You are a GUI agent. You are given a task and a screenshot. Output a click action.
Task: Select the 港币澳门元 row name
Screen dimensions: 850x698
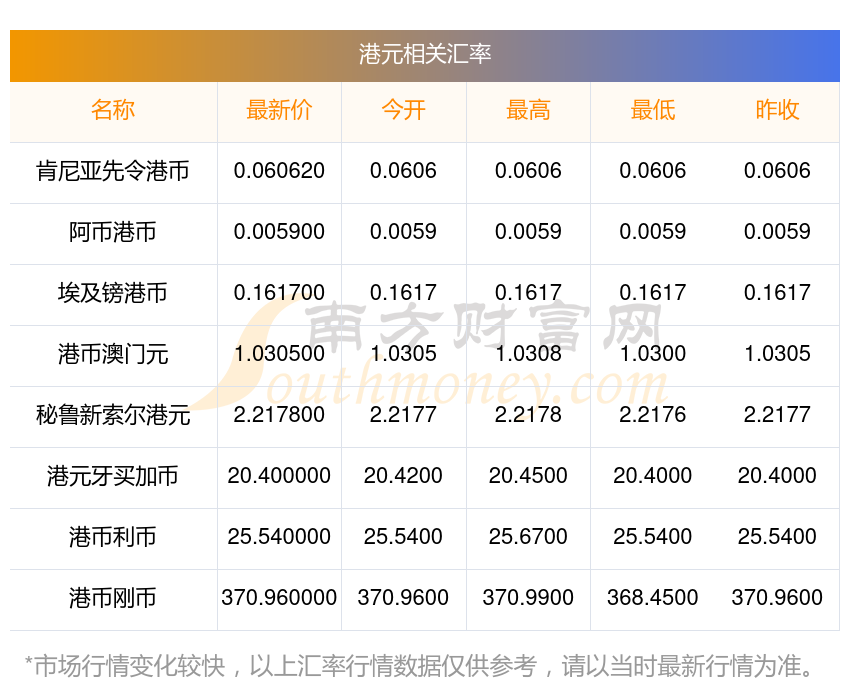point(113,354)
